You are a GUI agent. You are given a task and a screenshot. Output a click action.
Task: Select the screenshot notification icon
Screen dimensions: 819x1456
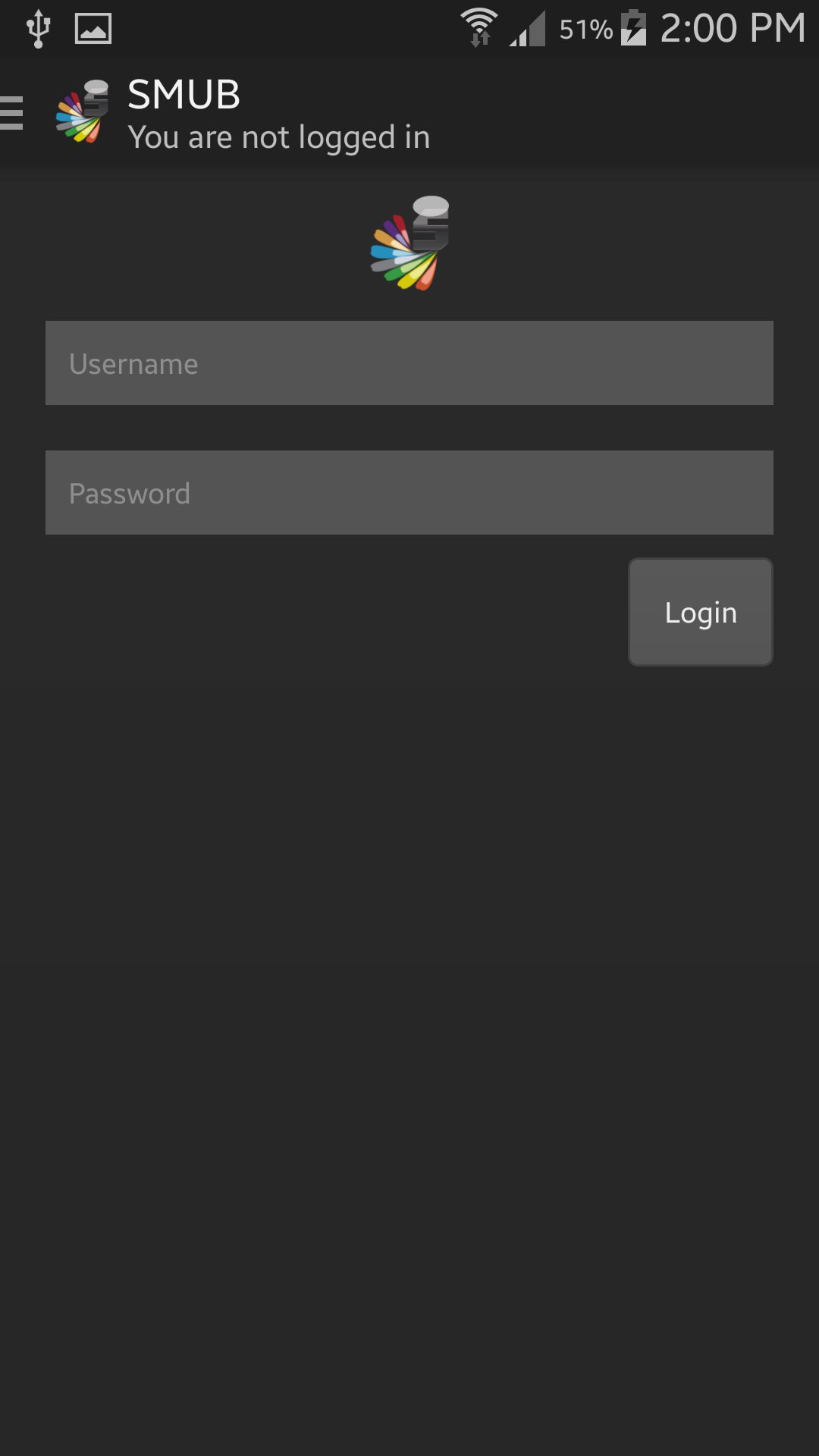coord(93,27)
